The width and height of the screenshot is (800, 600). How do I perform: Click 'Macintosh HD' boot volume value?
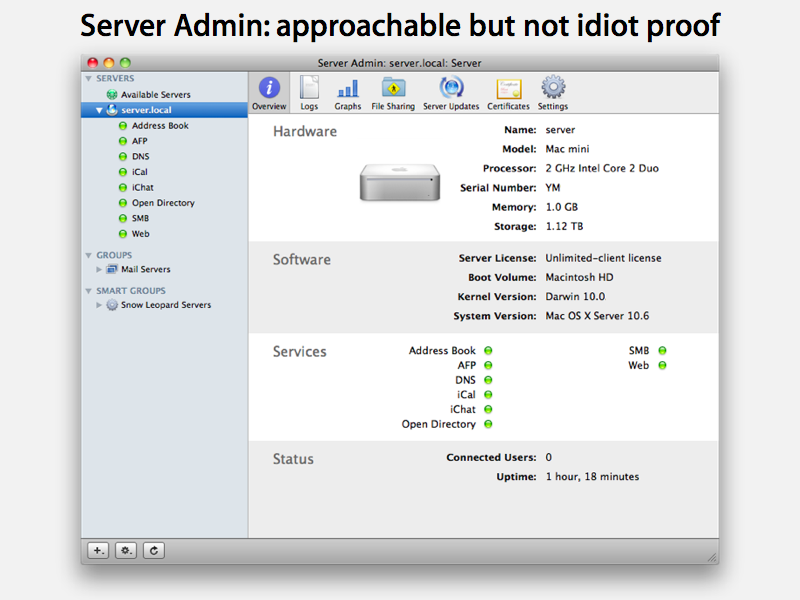click(580, 277)
